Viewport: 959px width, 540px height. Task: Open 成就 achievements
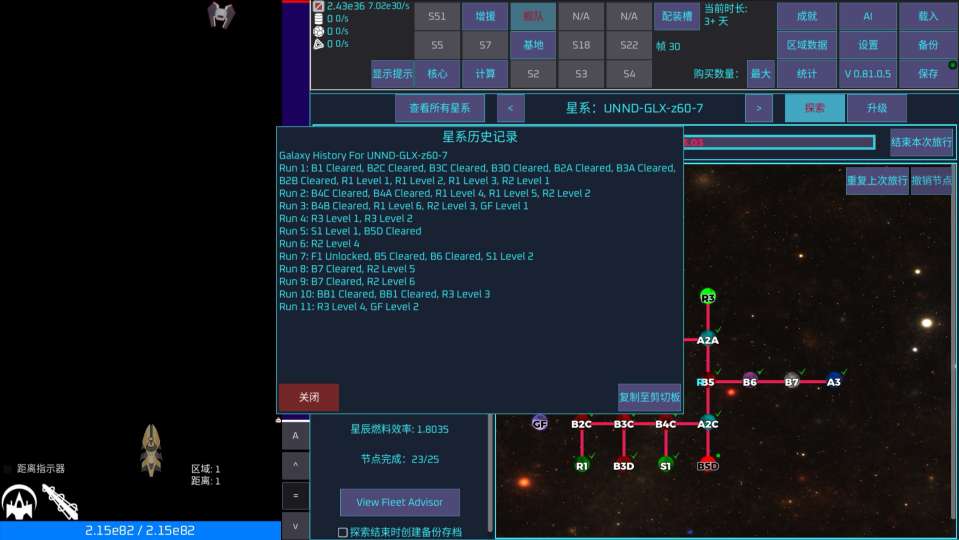(x=807, y=17)
